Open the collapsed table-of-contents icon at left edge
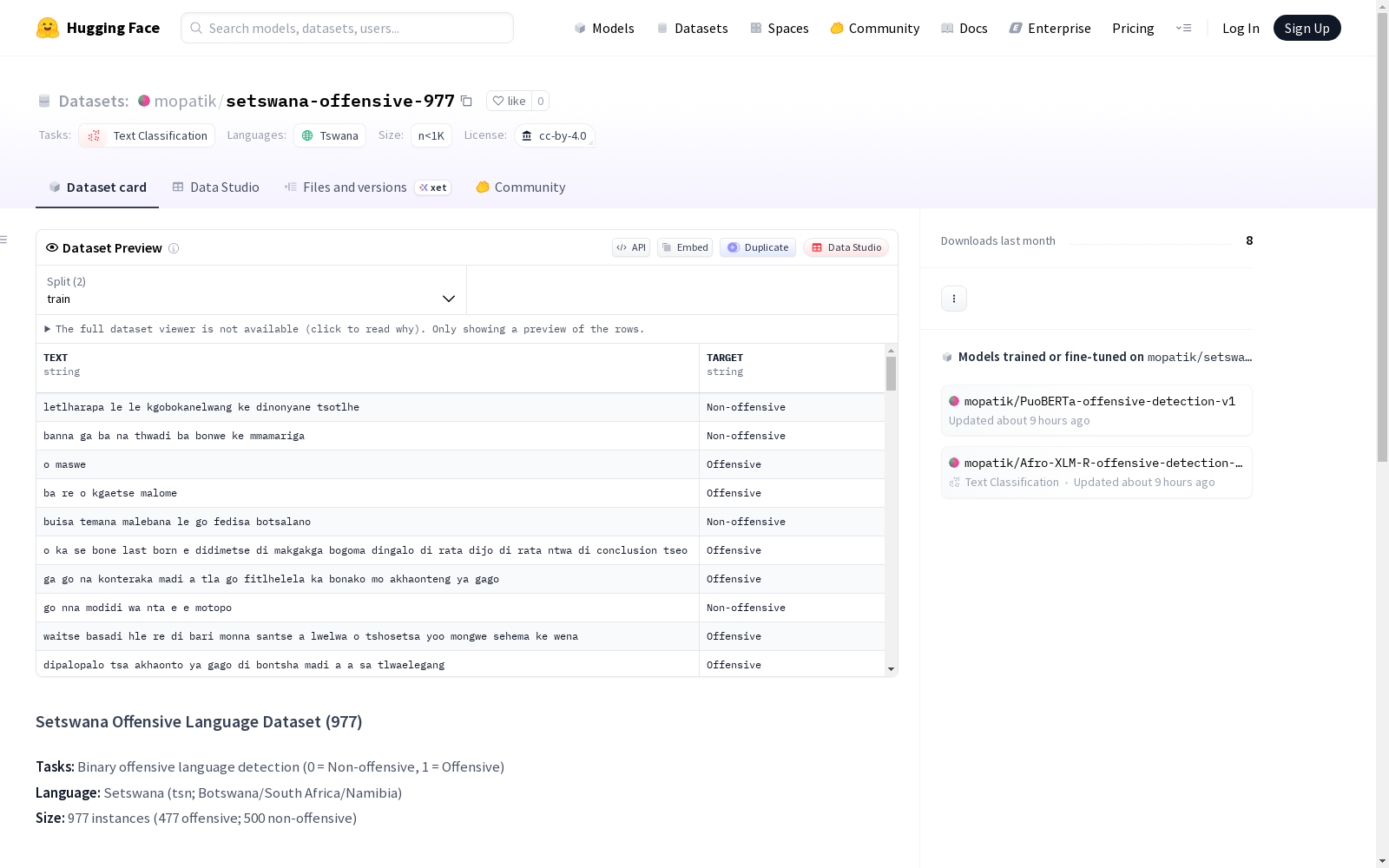The image size is (1389, 868). [4, 240]
